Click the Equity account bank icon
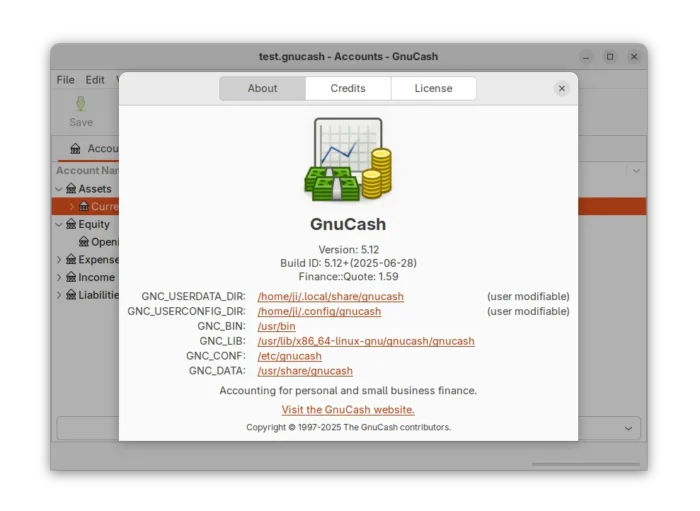The image size is (700, 511). pos(71,225)
